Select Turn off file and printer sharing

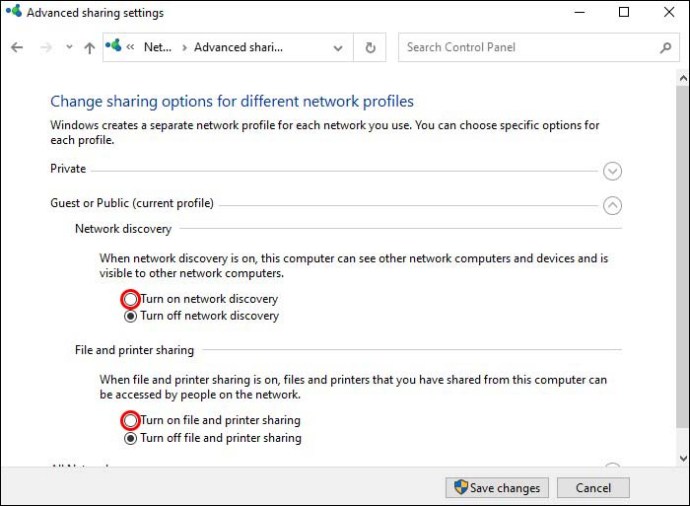(130, 438)
